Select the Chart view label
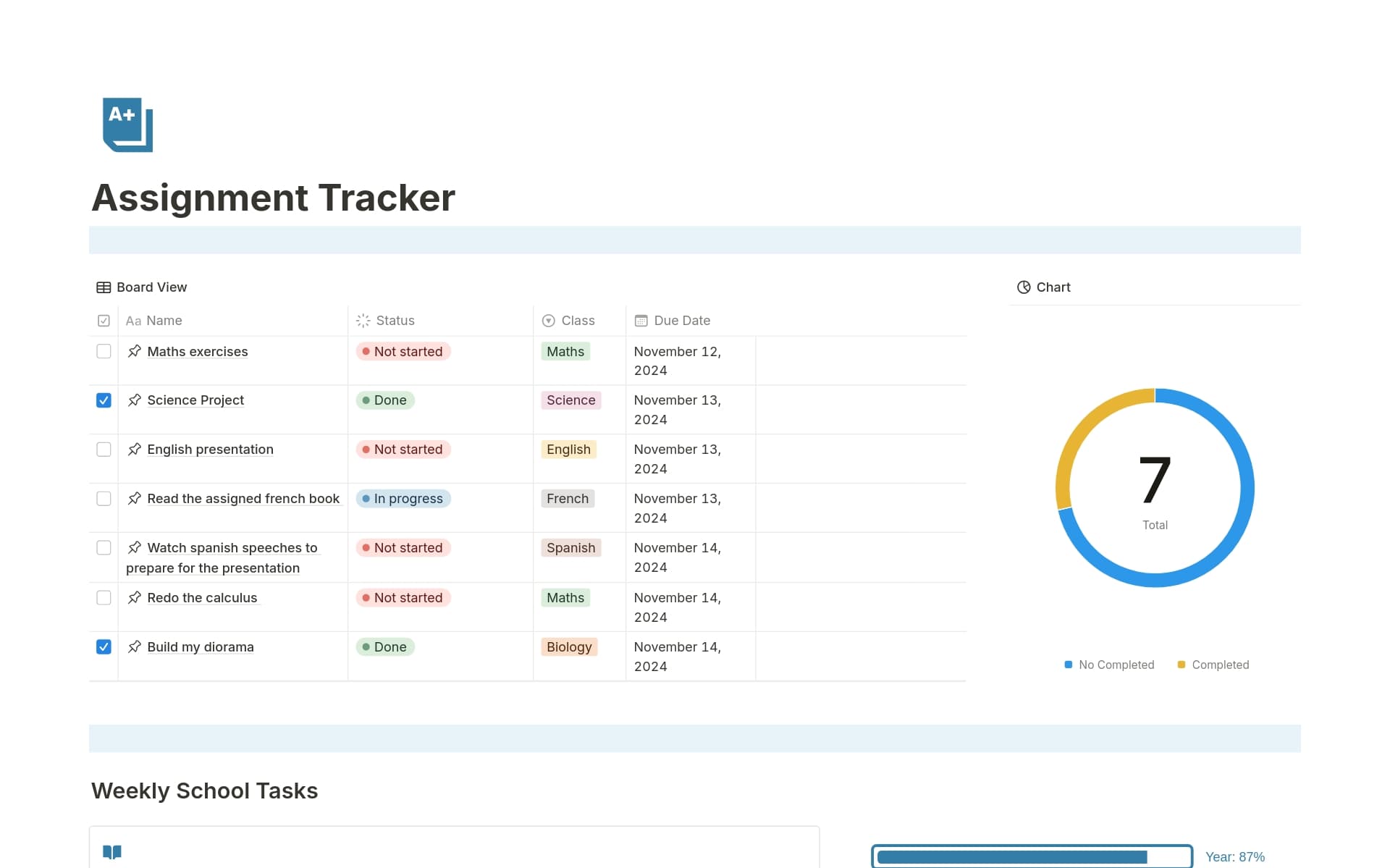The height and width of the screenshot is (868, 1390). coord(1054,287)
